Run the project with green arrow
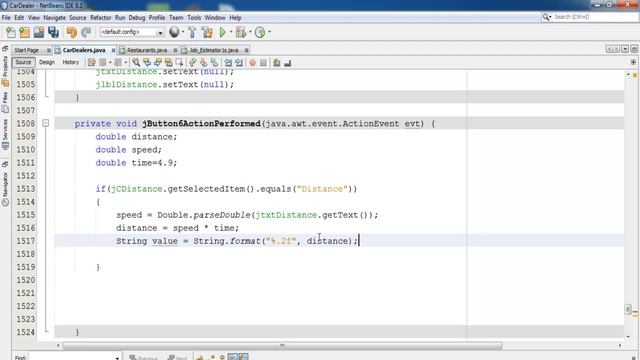Image resolution: width=640 pixels, height=360 pixels. pos(223,32)
